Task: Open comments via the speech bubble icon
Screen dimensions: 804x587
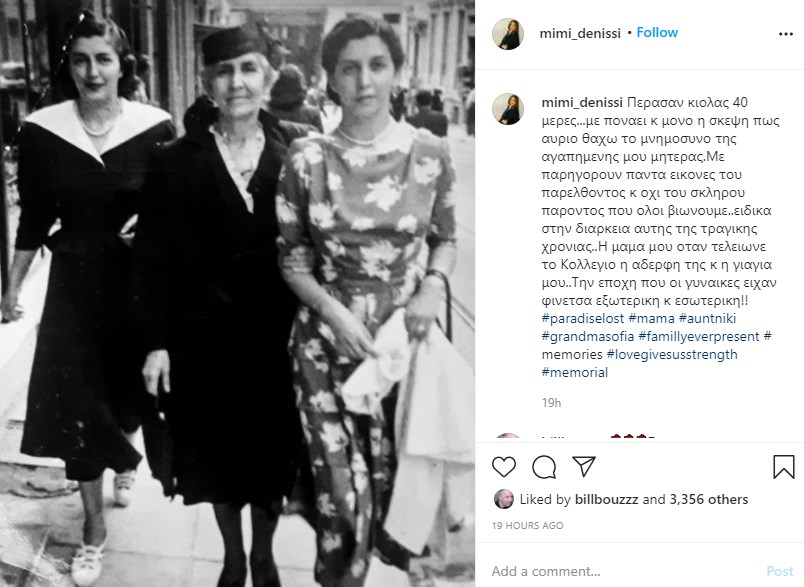Action: coord(544,467)
